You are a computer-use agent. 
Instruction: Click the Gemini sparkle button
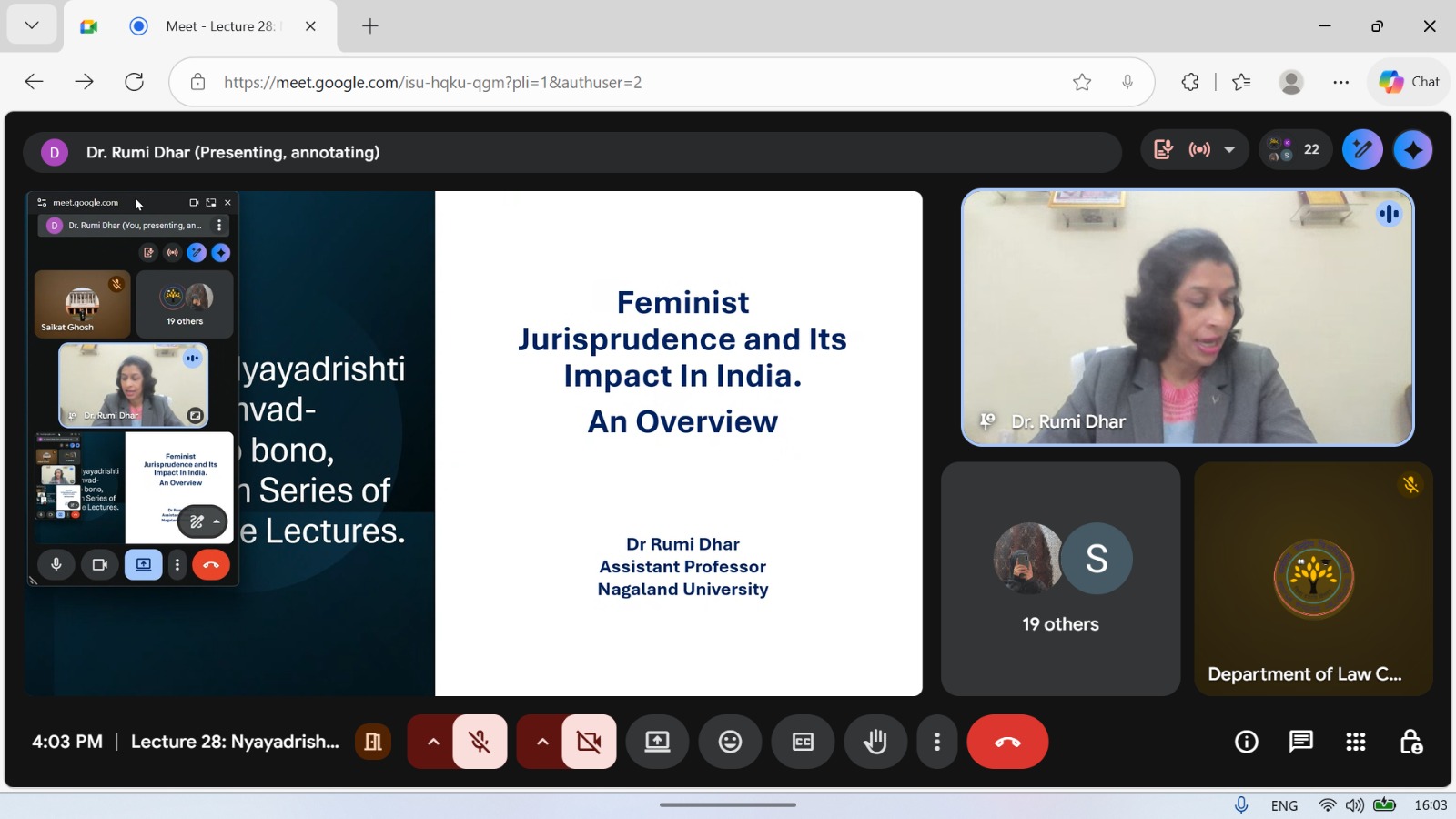1412,150
